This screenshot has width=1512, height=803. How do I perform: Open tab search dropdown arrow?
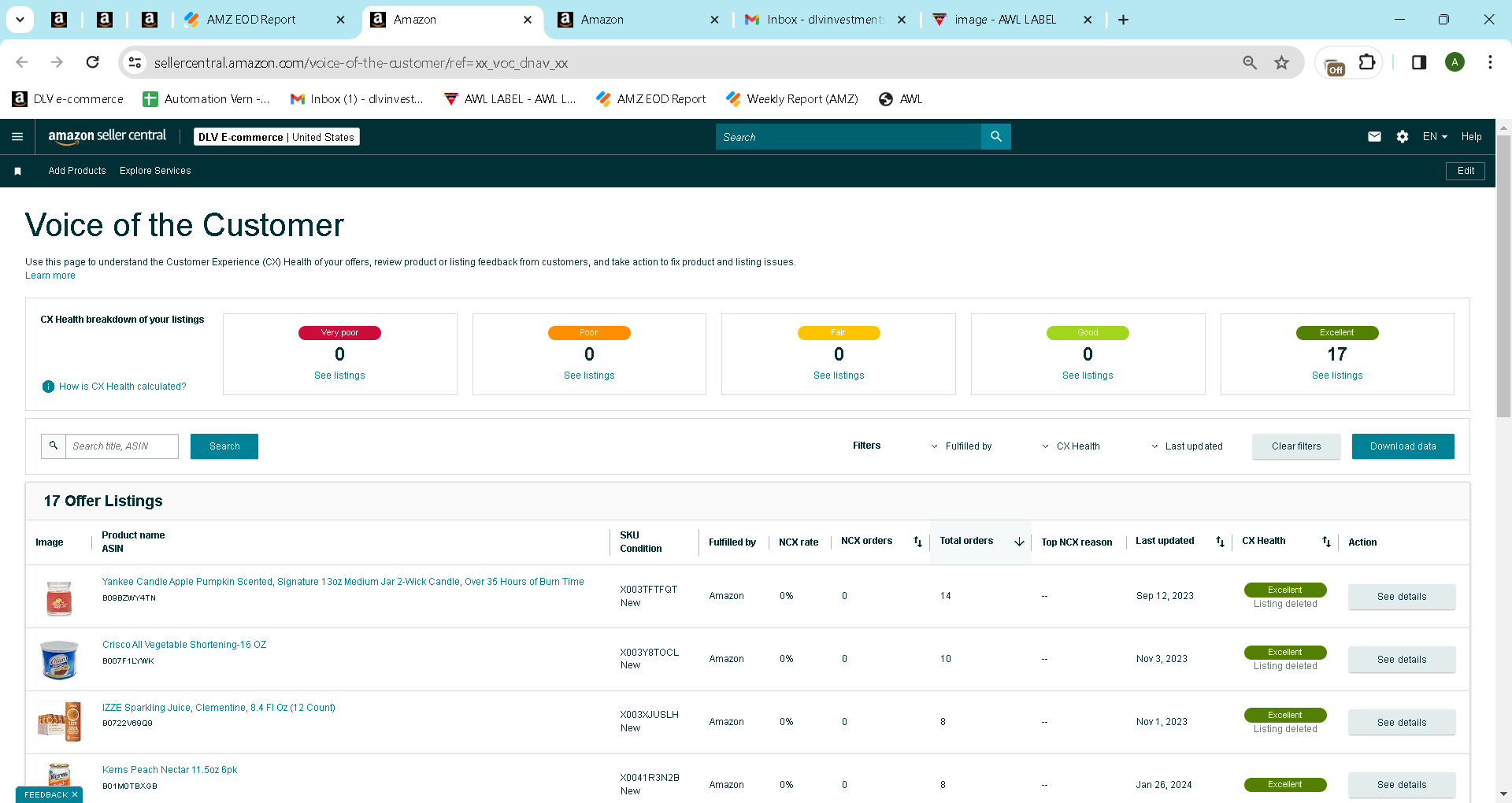(x=20, y=20)
